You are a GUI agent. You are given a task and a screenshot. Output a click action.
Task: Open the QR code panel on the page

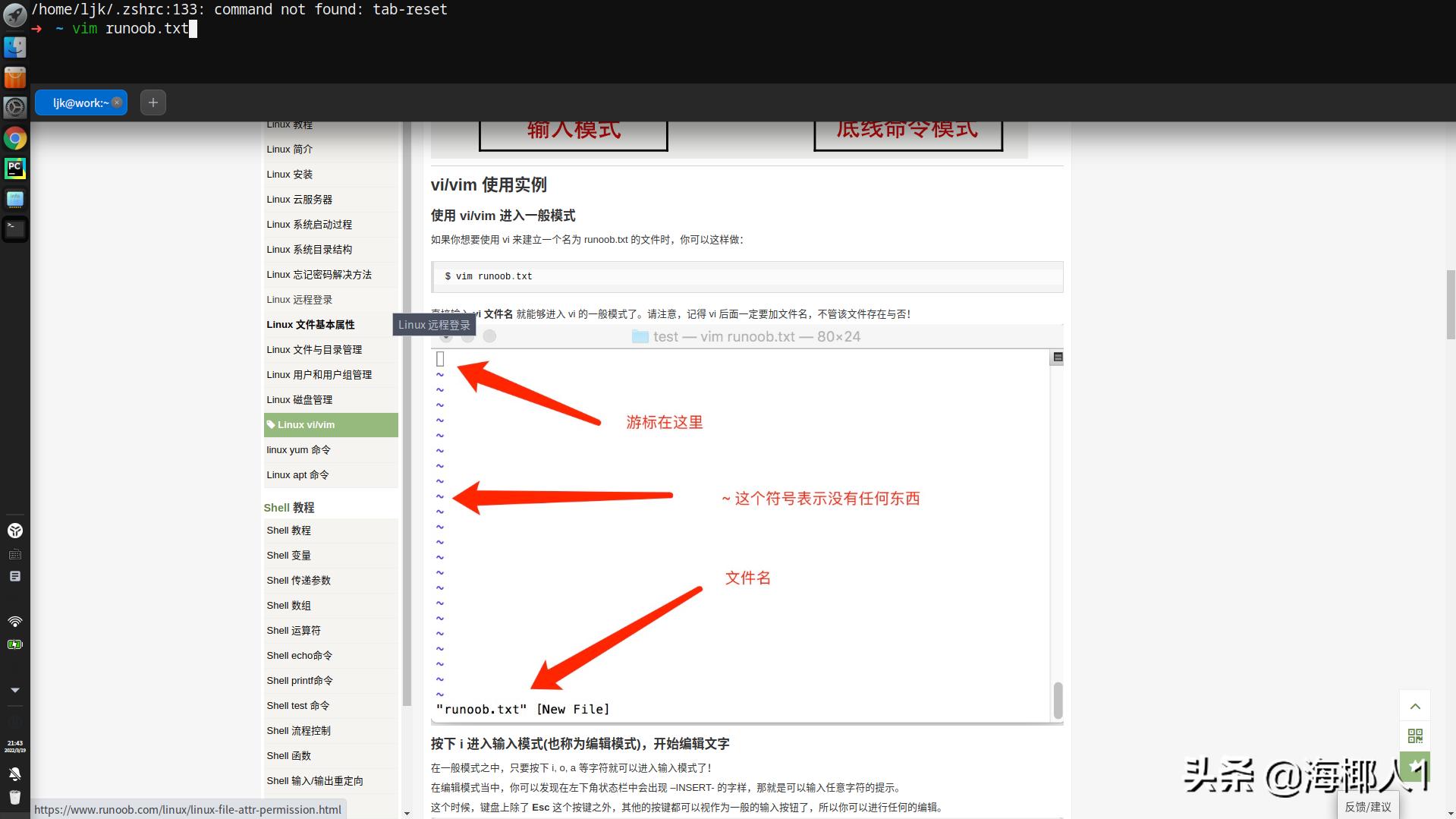1414,735
